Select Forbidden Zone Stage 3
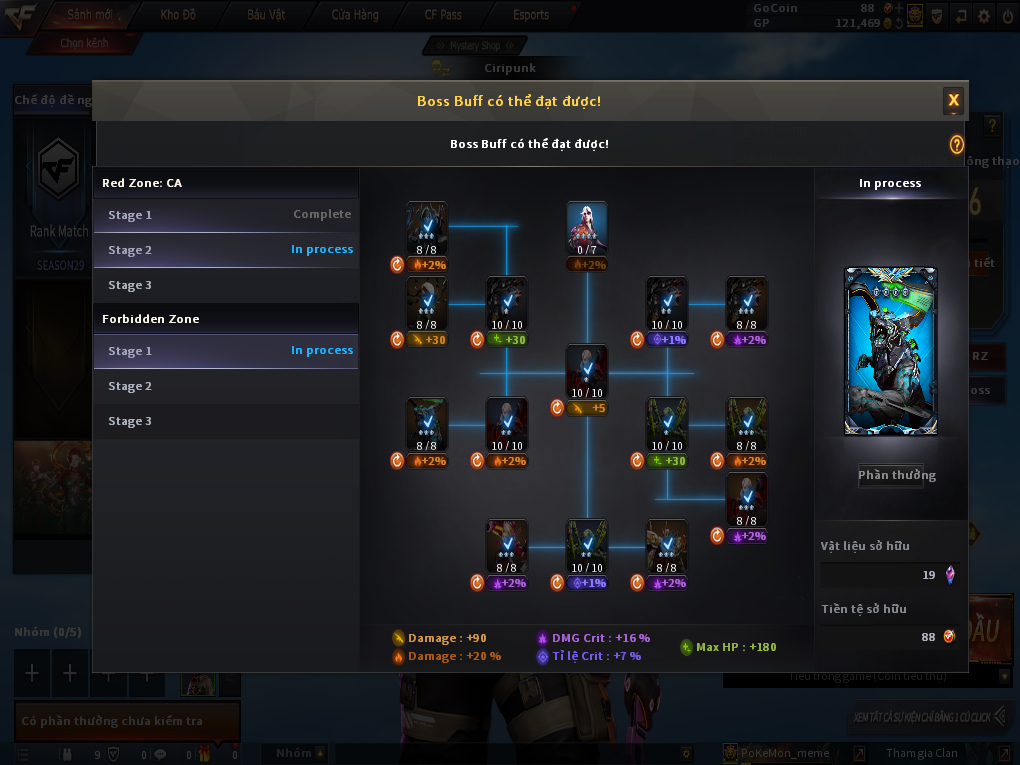Image resolution: width=1020 pixels, height=765 pixels. [x=226, y=421]
